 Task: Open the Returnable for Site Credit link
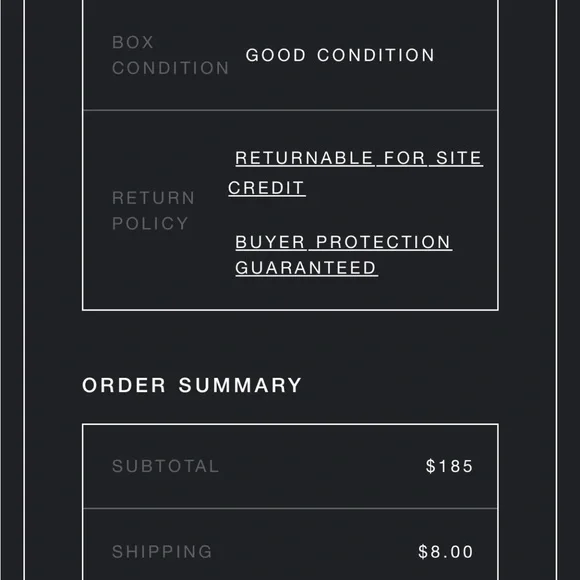[355, 173]
